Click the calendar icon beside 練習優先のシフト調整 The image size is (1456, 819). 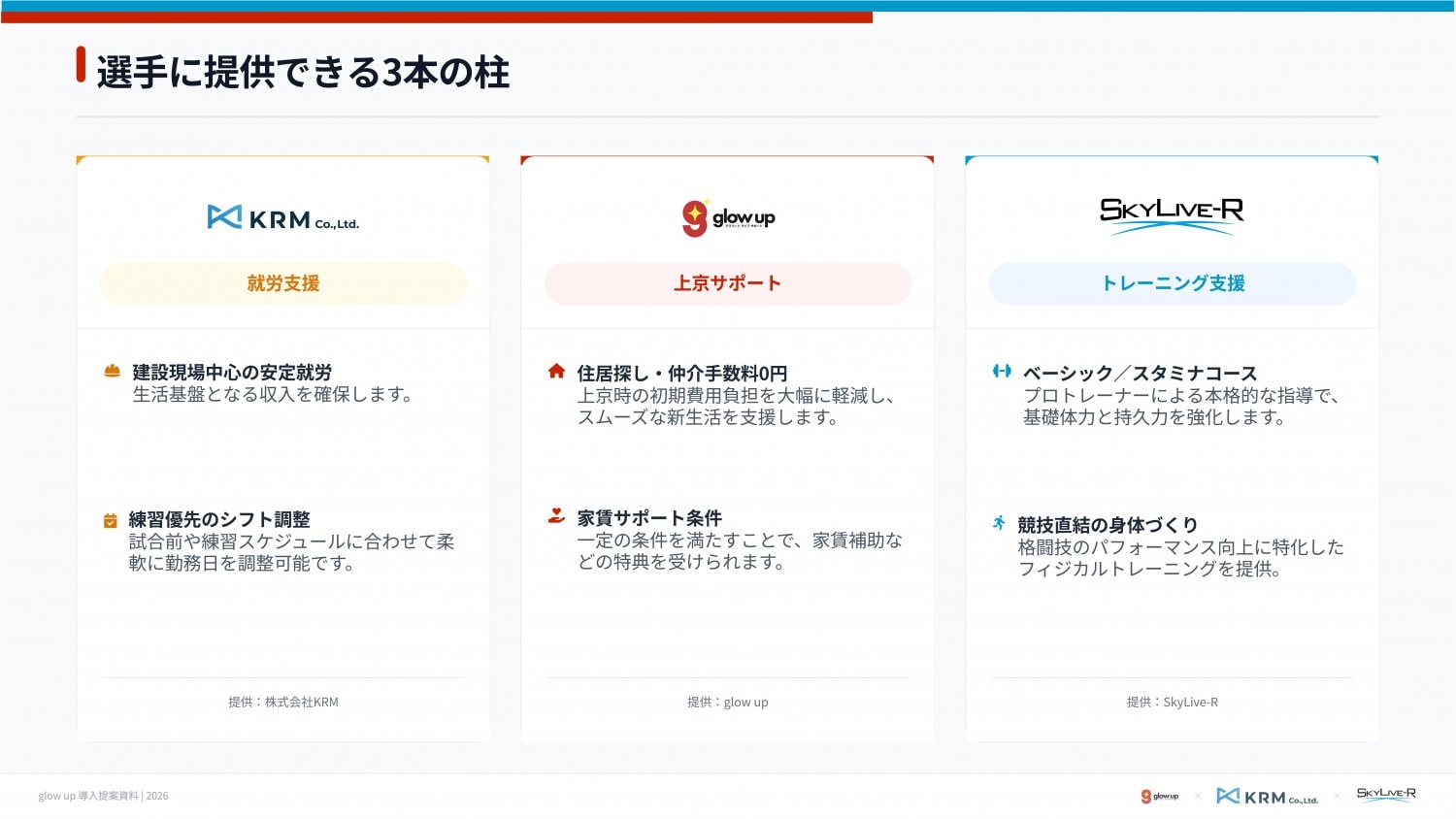pos(111,521)
